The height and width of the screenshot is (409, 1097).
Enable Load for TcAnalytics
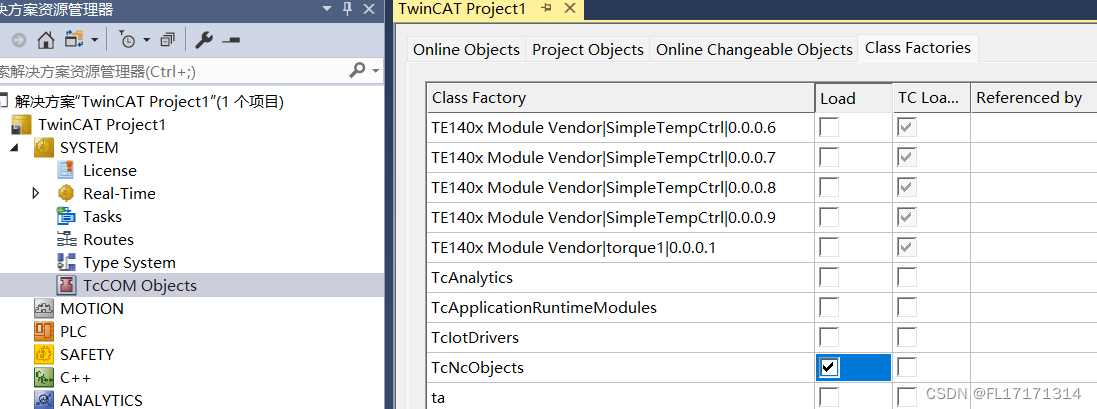click(829, 278)
